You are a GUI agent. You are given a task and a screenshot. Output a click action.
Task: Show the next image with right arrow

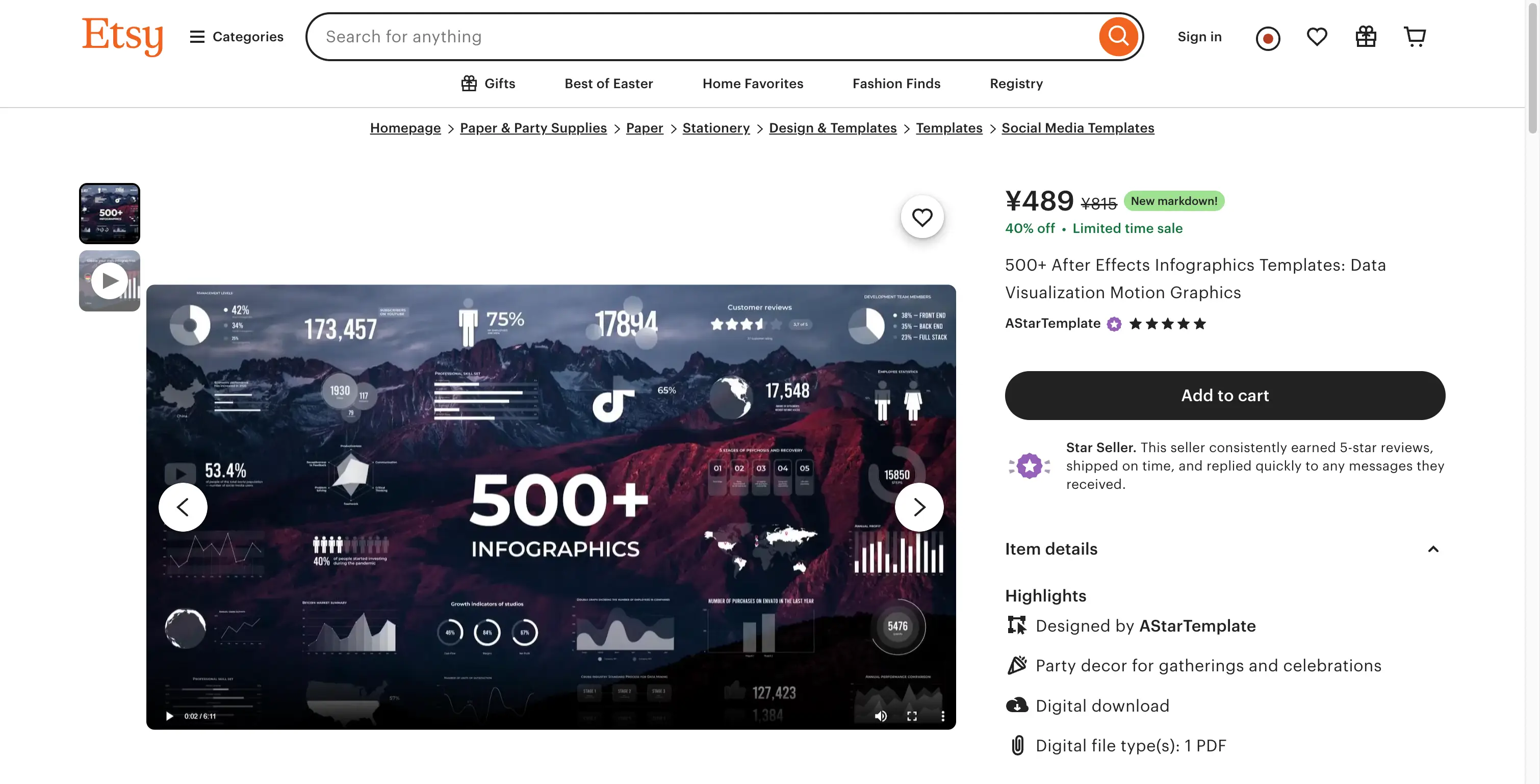click(x=919, y=507)
